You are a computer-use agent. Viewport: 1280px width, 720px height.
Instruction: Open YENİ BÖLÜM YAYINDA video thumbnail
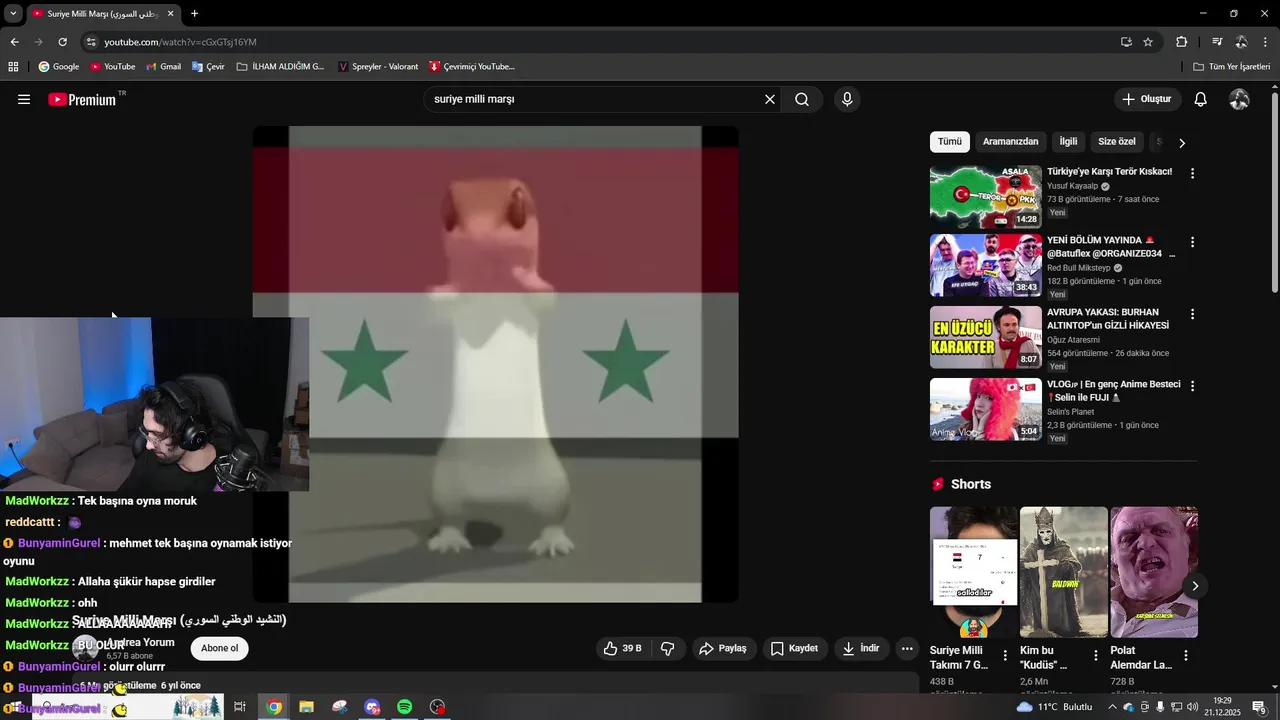click(x=985, y=265)
